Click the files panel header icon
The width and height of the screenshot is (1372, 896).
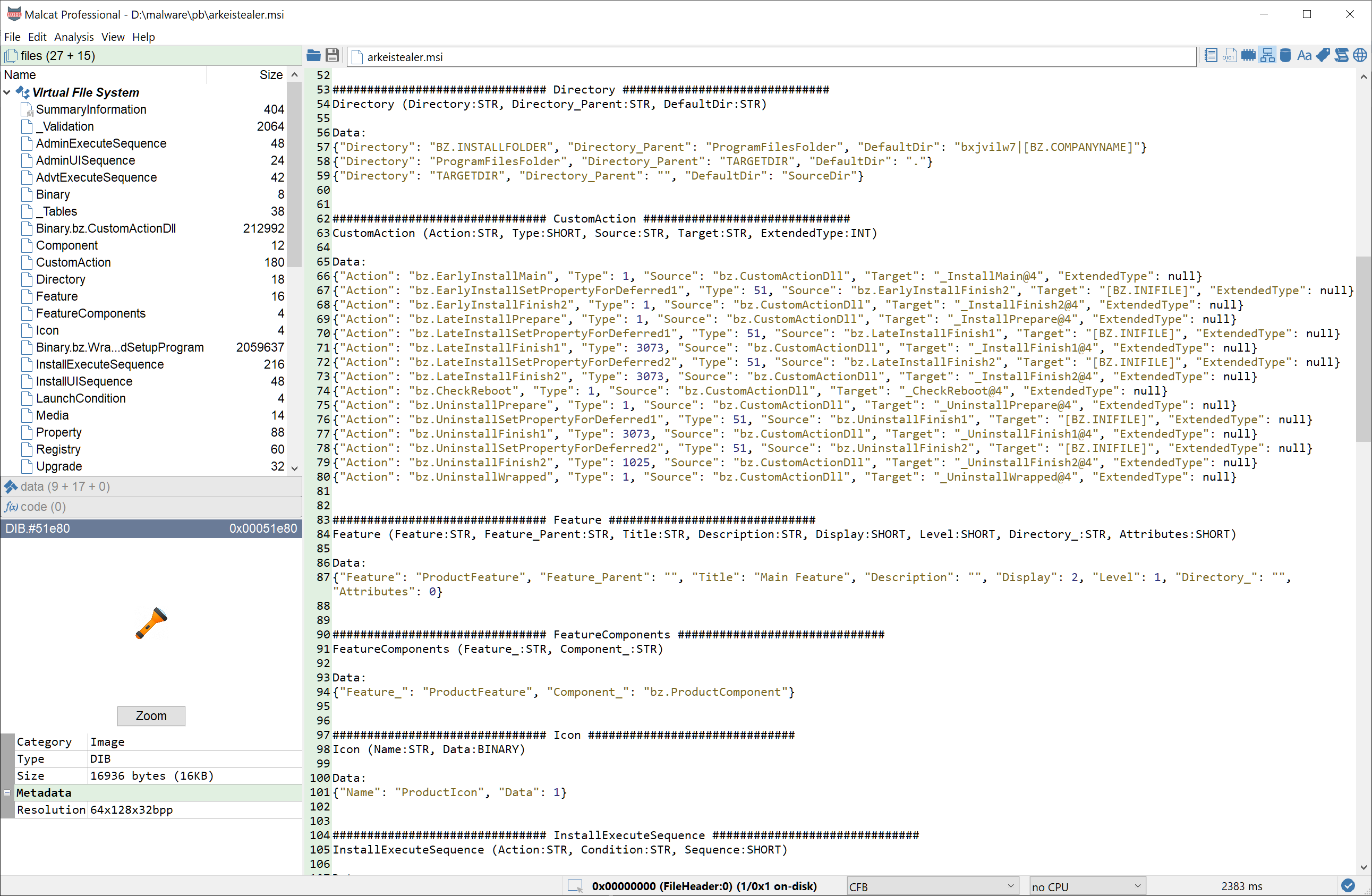pos(11,56)
